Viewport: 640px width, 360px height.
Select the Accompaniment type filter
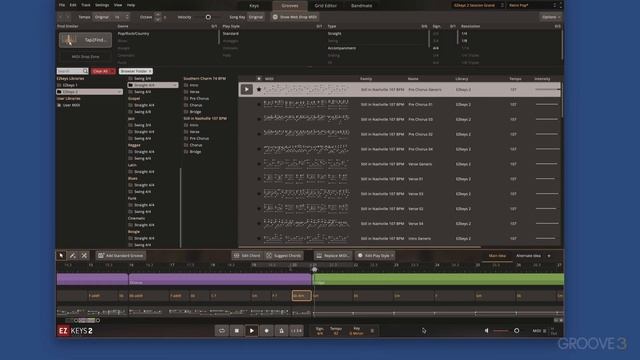point(342,48)
